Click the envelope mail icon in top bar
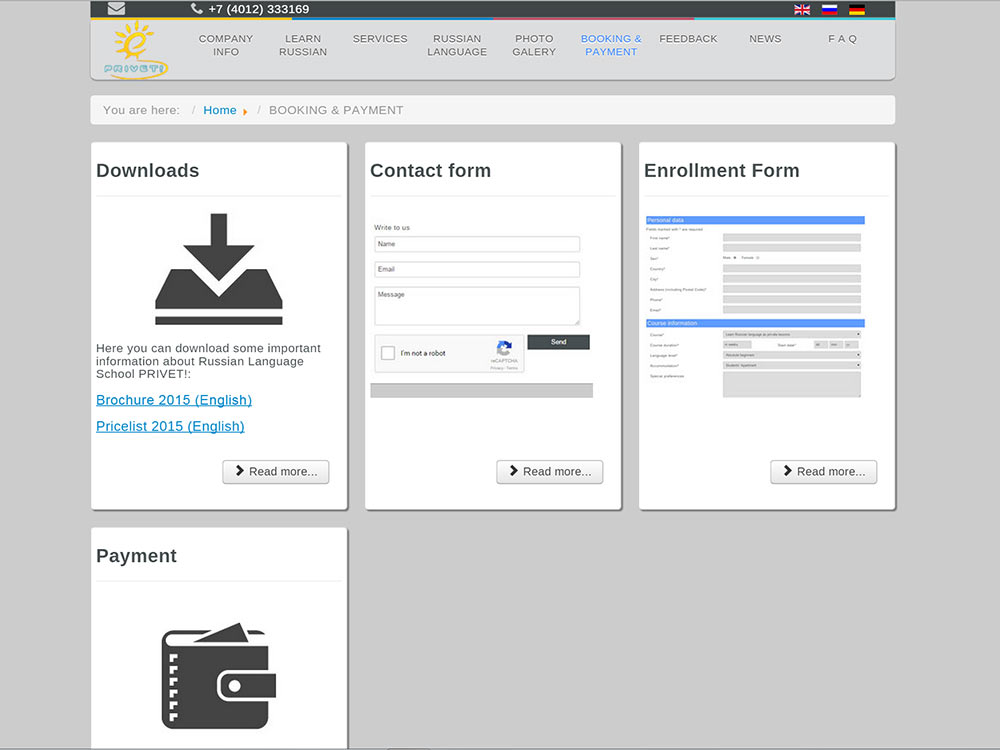1000x750 pixels. pyautogui.click(x=116, y=8)
